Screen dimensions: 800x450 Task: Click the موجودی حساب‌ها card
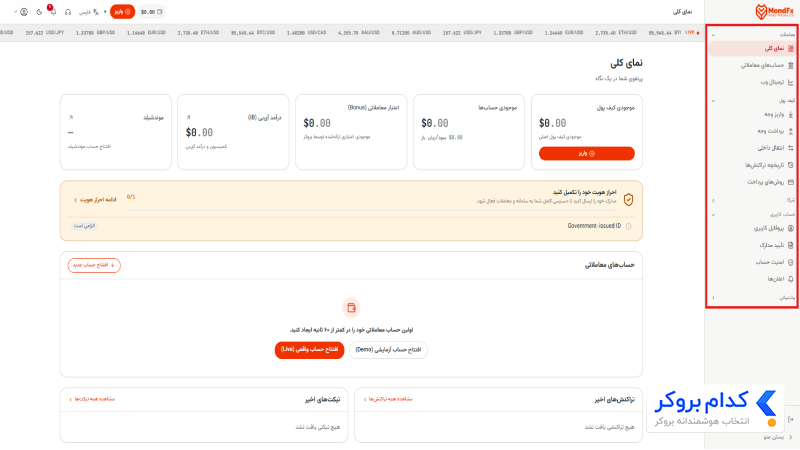tap(469, 132)
